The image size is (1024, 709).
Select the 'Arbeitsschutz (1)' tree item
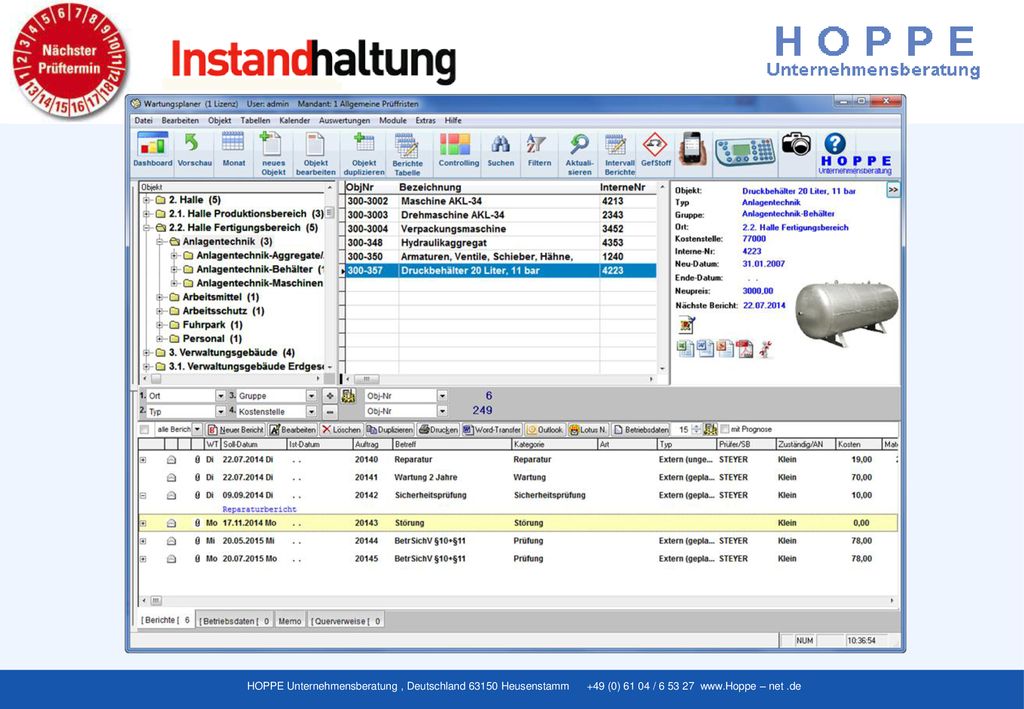[x=223, y=311]
